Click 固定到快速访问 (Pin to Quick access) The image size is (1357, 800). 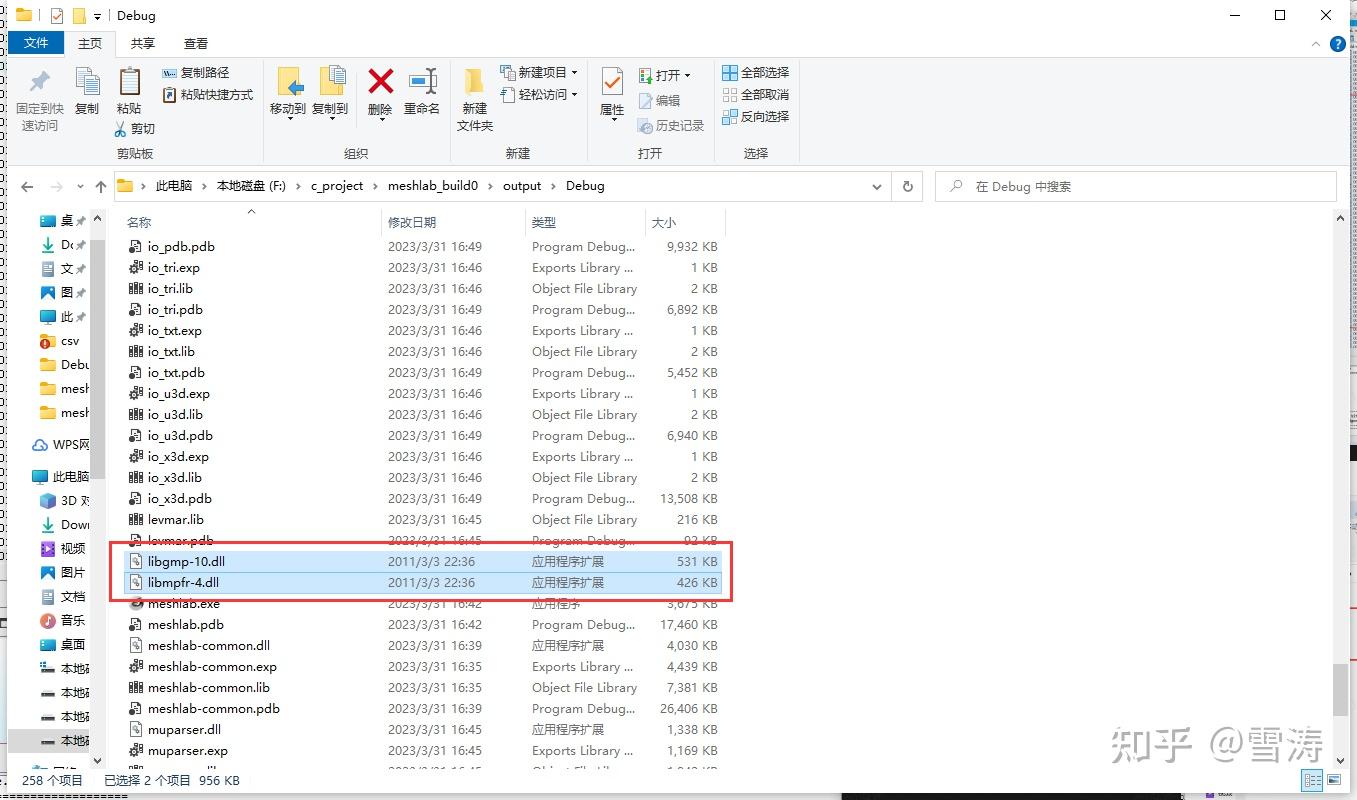pos(38,90)
